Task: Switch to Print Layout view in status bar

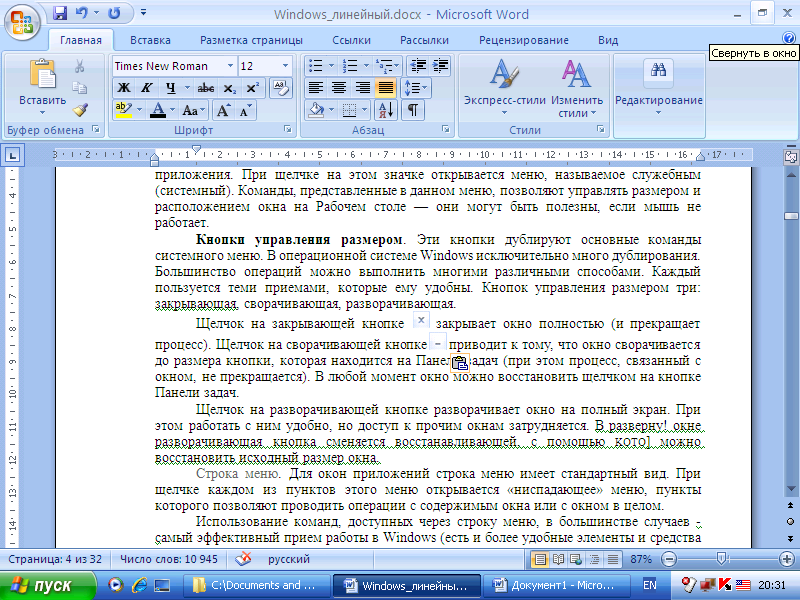Action: tap(539, 559)
